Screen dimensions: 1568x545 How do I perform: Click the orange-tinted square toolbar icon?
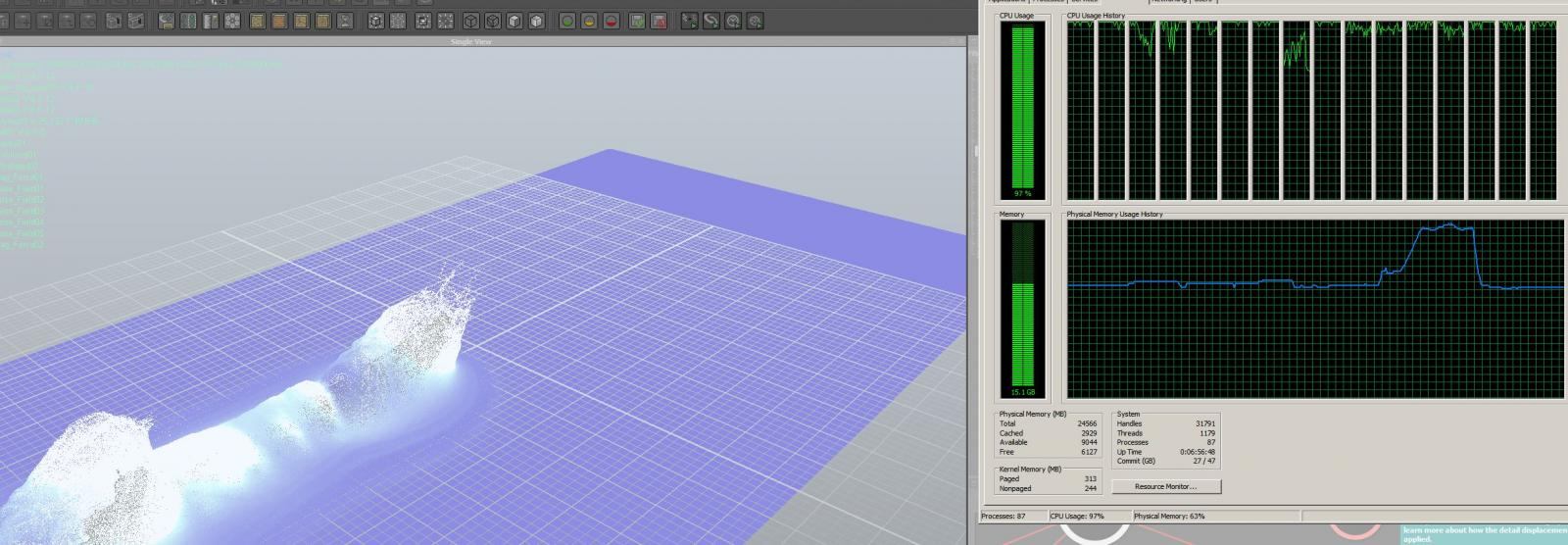coord(279,21)
